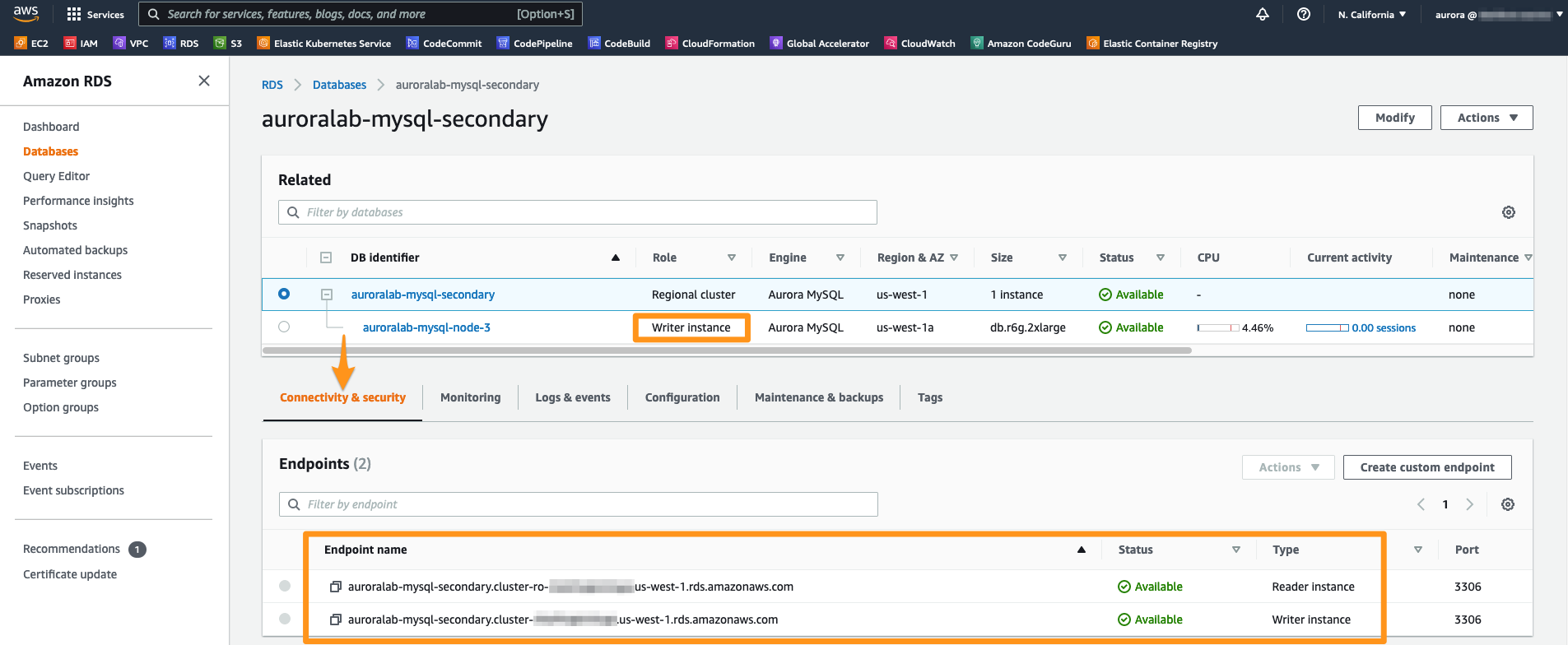This screenshot has height=645, width=1568.
Task: Open CloudWatch favorite shortcut
Action: [920, 44]
